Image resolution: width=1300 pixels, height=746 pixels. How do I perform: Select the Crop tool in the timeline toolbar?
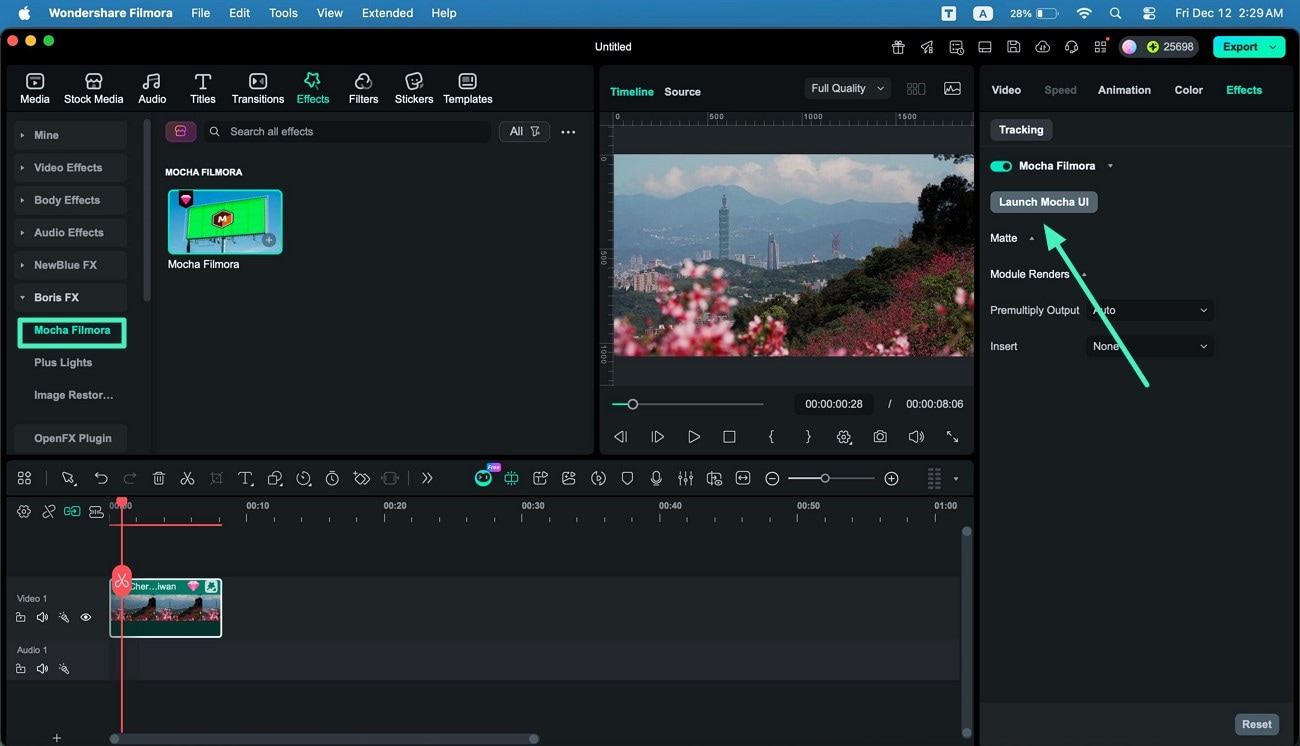click(216, 478)
